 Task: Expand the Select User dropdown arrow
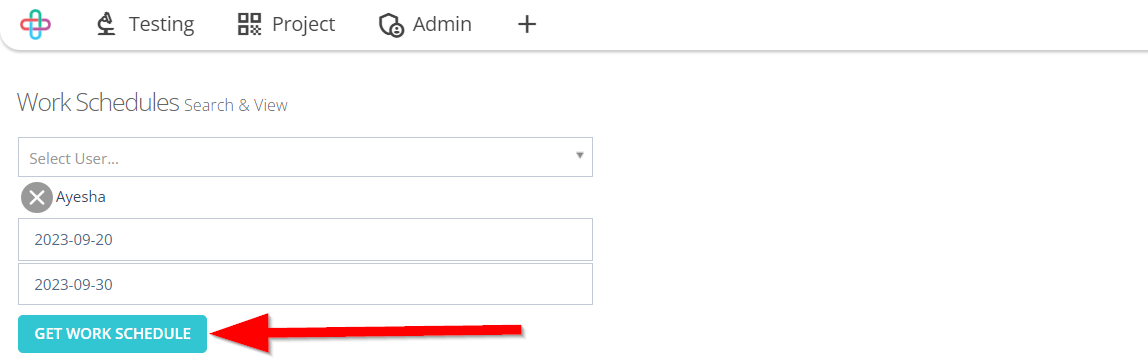click(579, 156)
